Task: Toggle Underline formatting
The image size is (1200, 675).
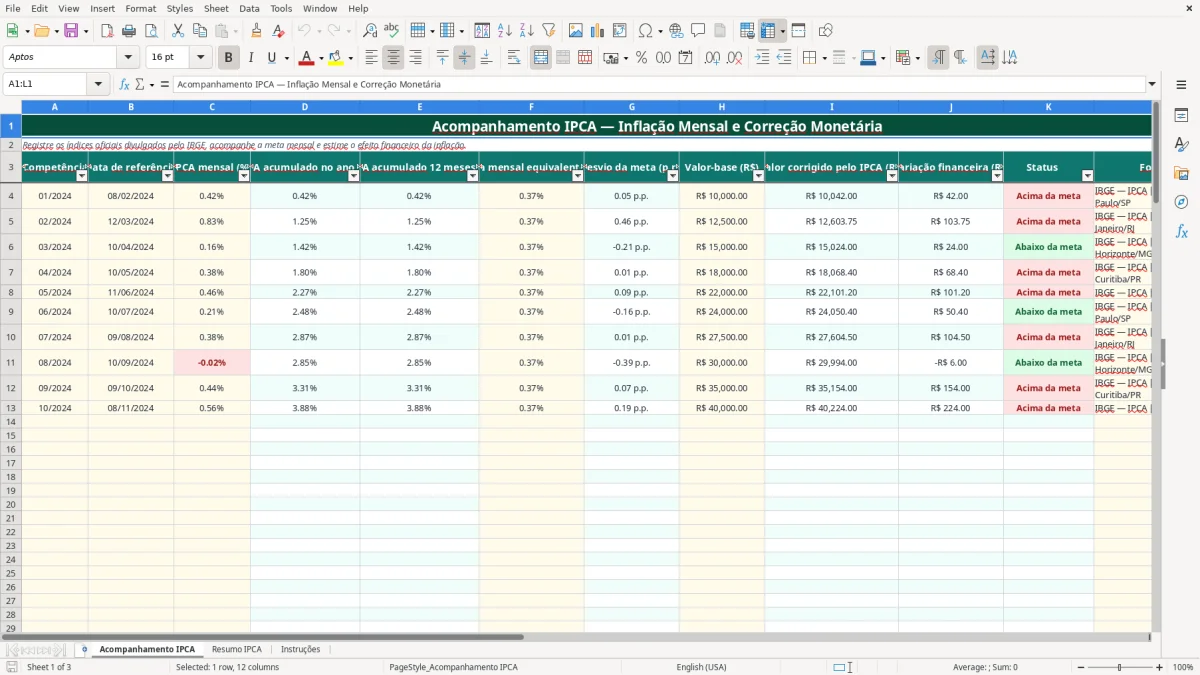Action: click(x=271, y=58)
